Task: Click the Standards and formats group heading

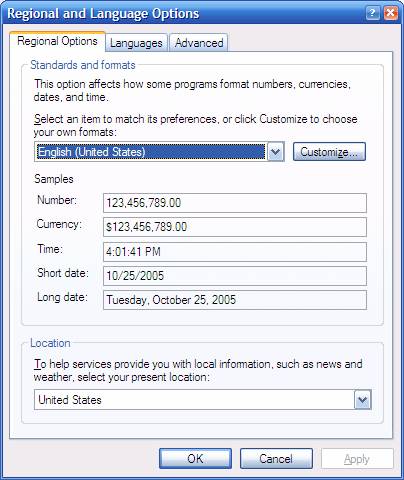Action: 83,65
